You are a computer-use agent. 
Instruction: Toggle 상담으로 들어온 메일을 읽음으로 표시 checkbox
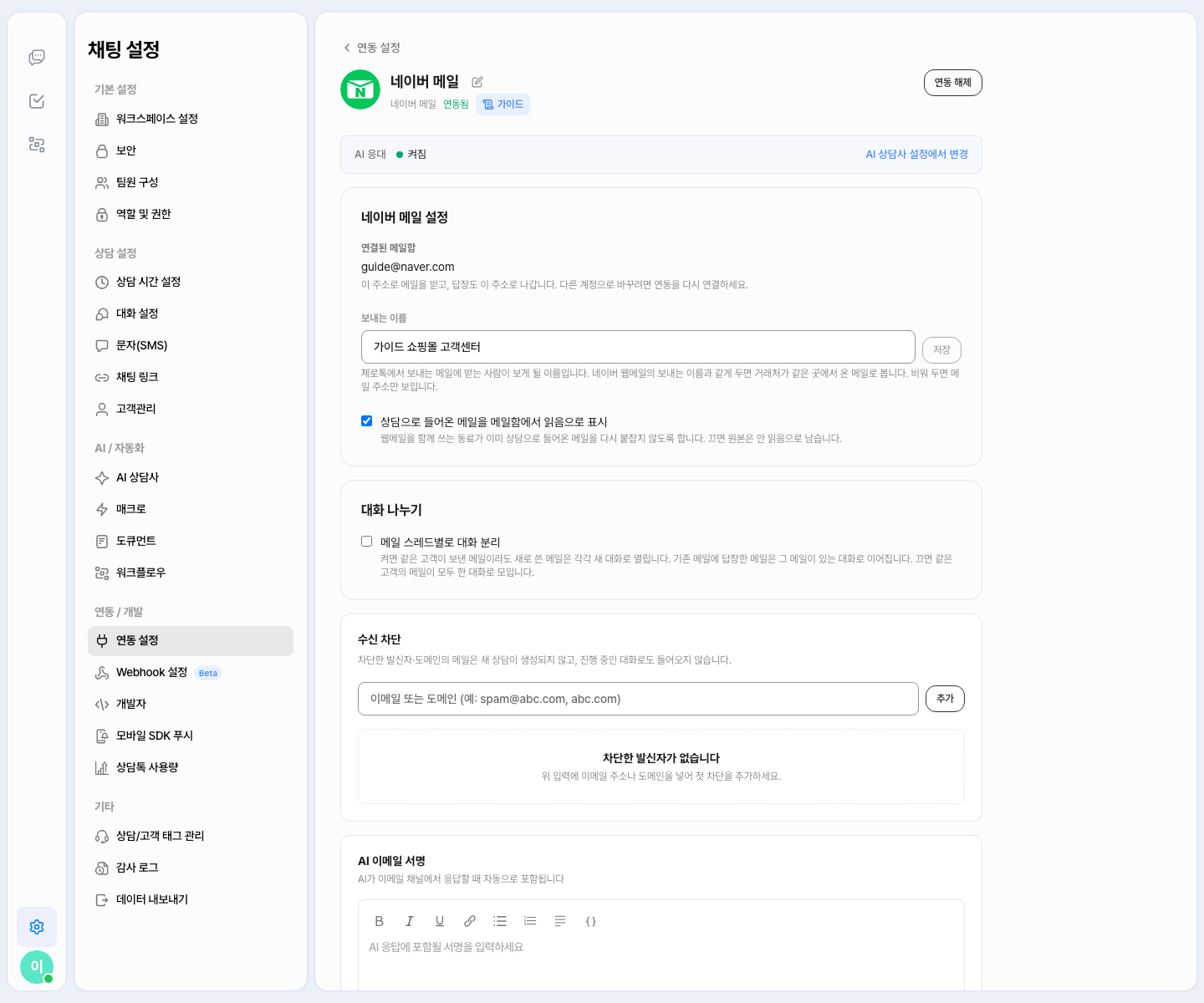coord(366,421)
